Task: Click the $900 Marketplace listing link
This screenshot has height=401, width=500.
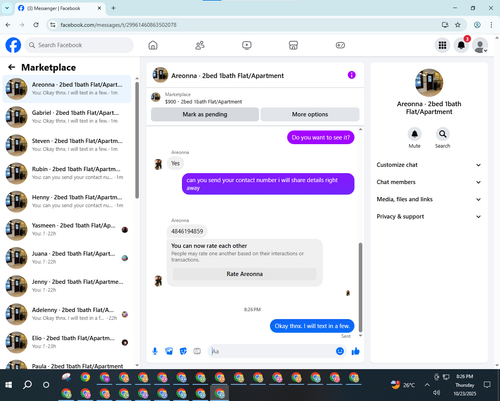Action: [x=203, y=102]
